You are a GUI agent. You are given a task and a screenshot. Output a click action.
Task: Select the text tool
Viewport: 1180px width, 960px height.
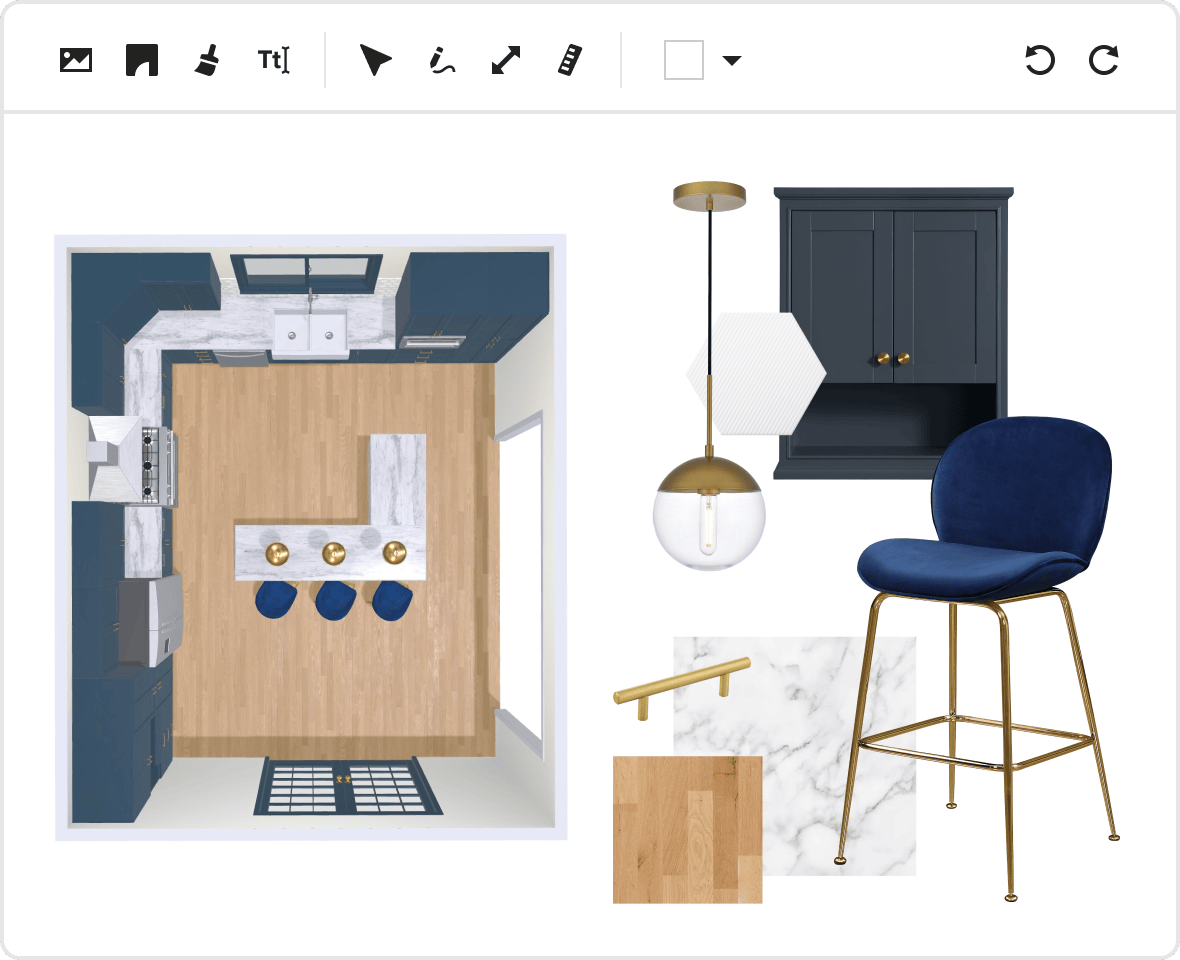(273, 60)
